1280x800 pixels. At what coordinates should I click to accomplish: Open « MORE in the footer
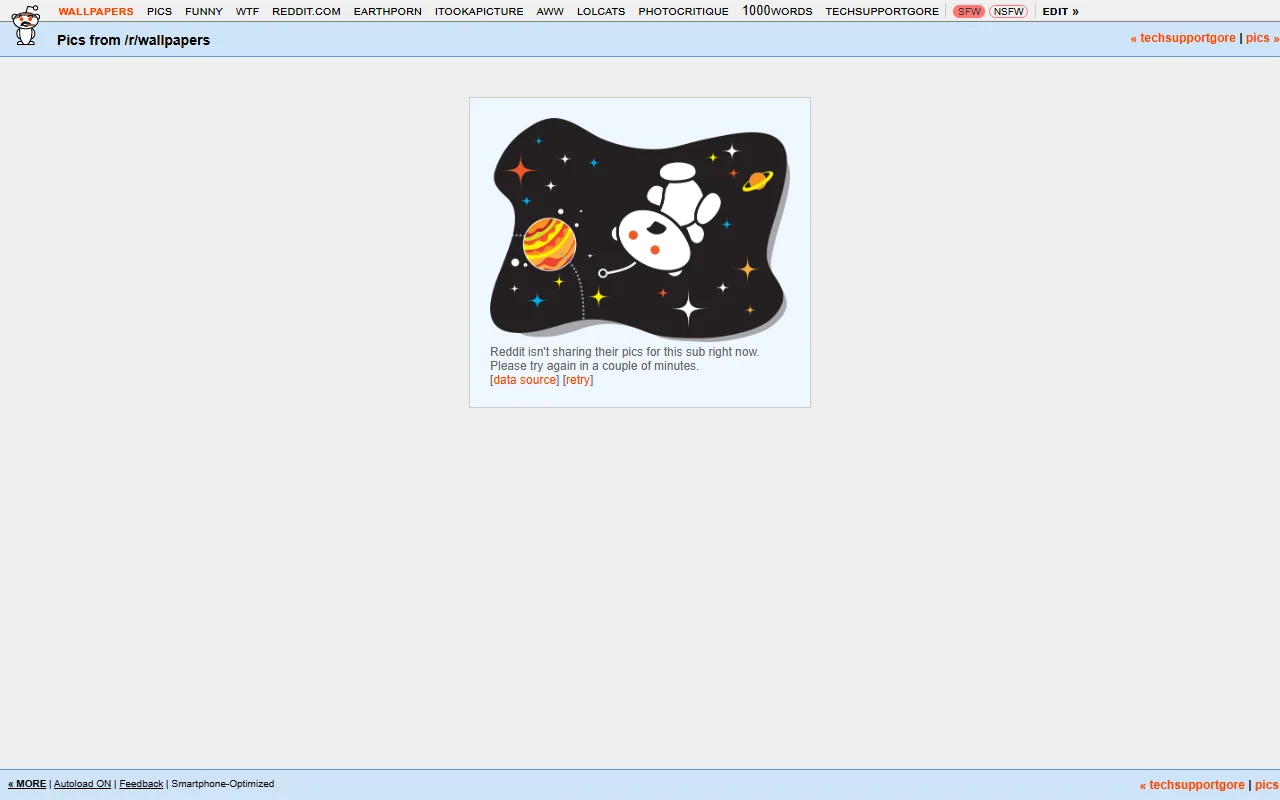click(26, 783)
